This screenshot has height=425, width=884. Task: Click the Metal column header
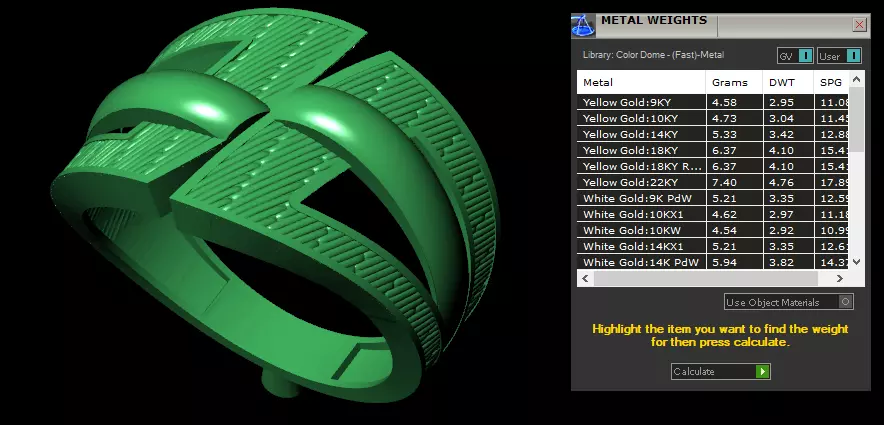[x=641, y=82]
